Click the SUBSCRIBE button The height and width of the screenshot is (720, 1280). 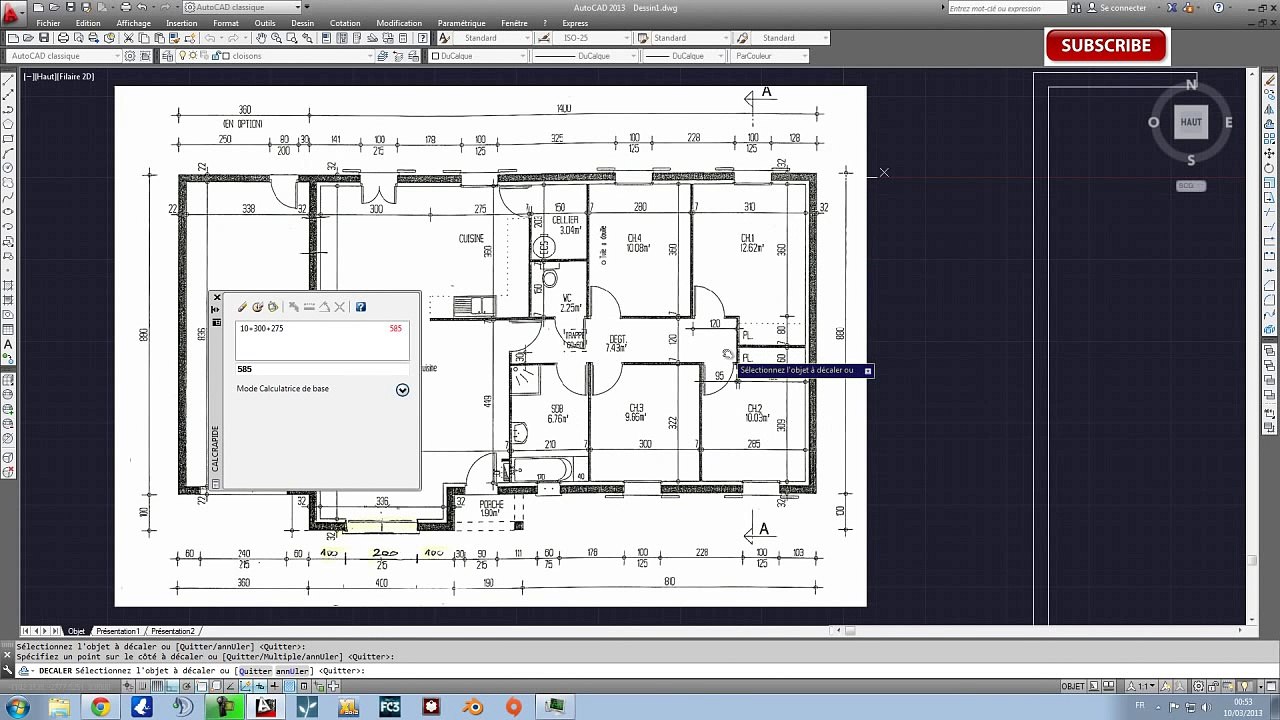tap(1106, 46)
